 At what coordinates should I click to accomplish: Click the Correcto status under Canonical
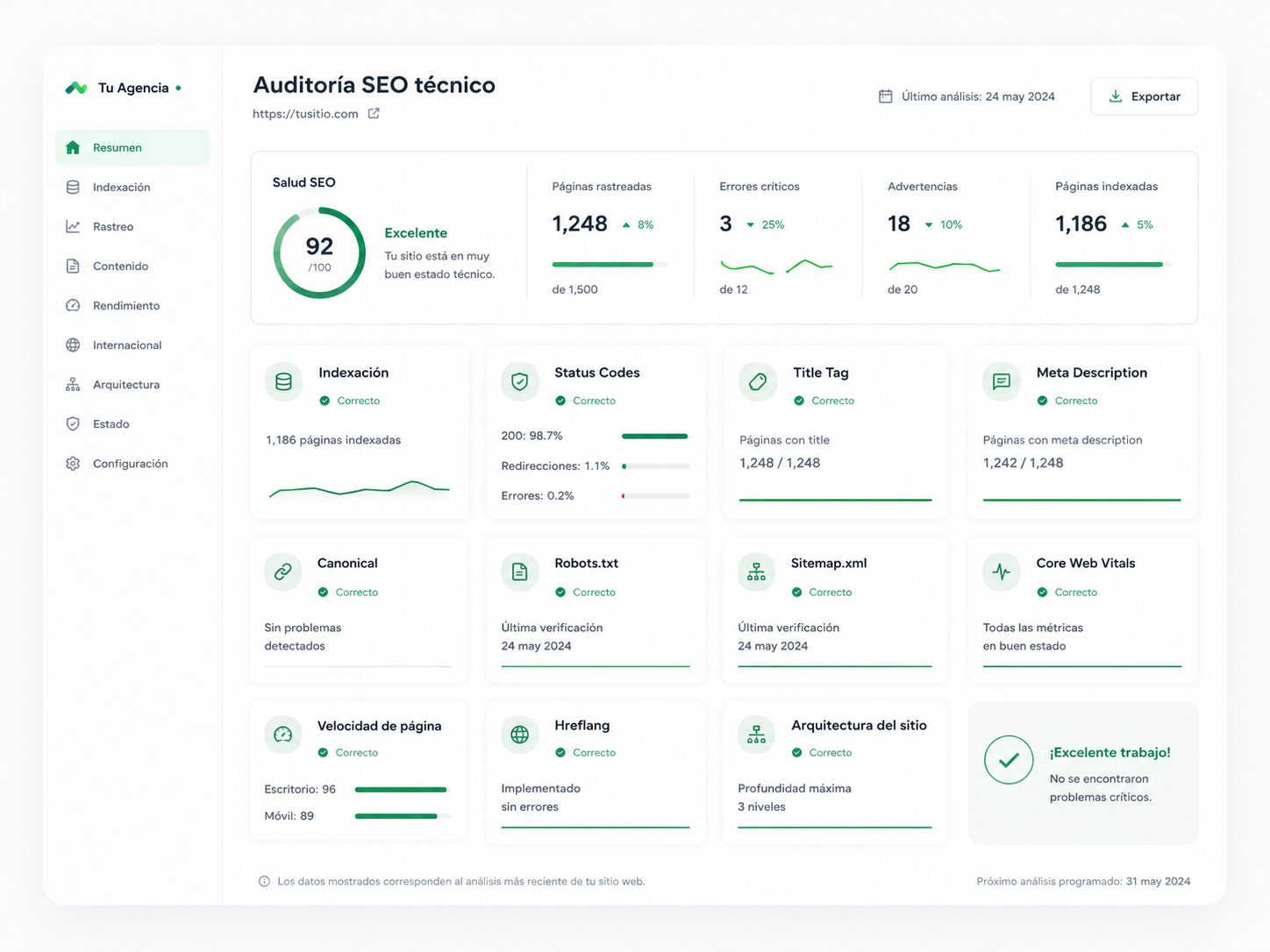click(348, 593)
